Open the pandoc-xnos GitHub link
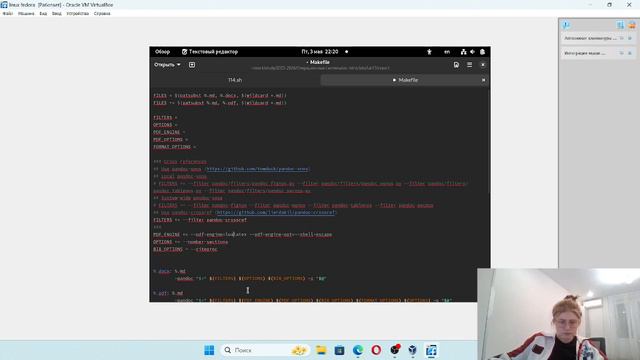Viewport: 640px width, 360px height. (257, 169)
